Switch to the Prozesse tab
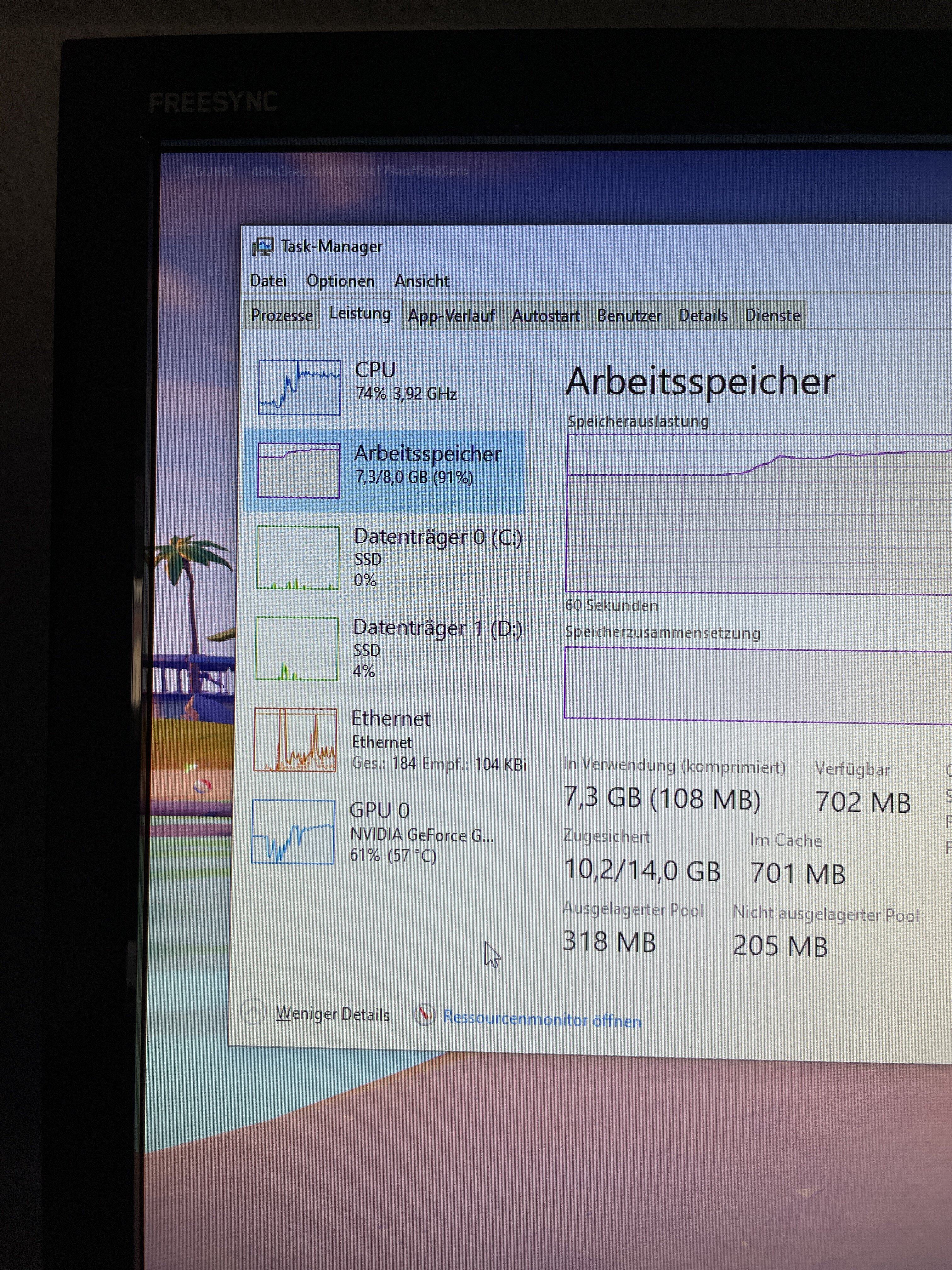 coord(282,315)
